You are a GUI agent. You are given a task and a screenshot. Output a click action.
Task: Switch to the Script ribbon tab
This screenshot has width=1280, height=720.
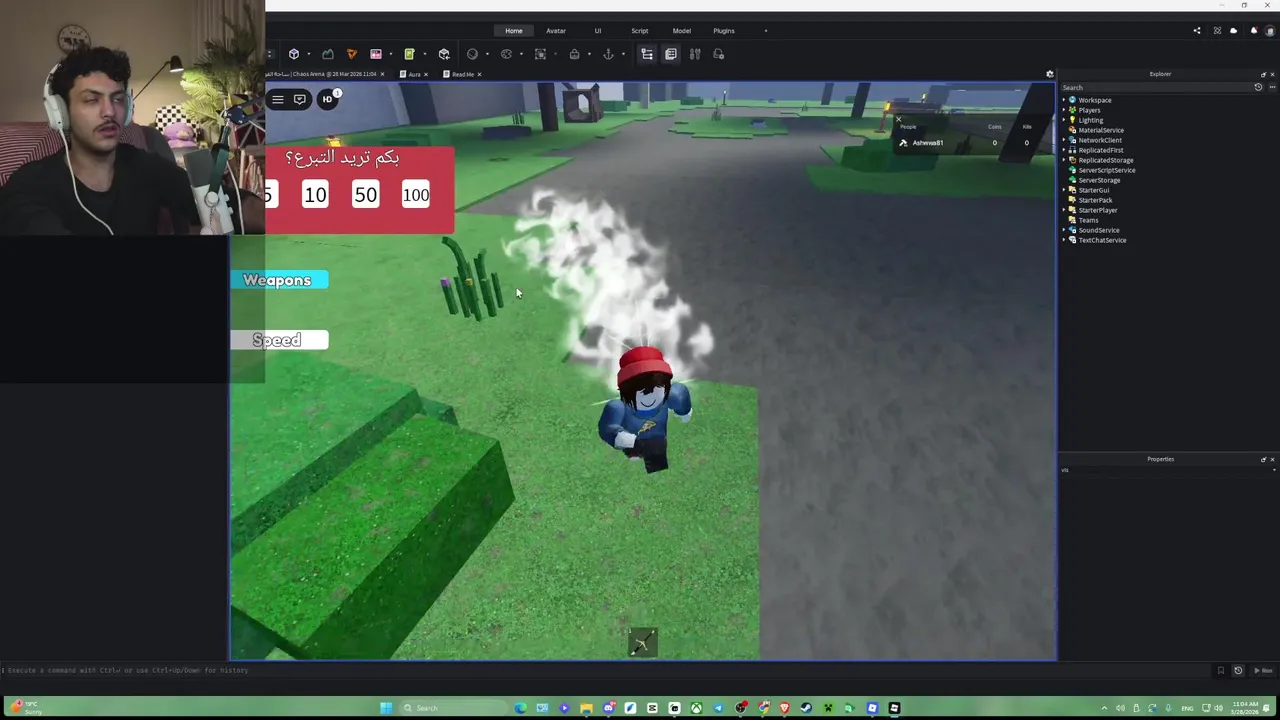click(x=640, y=31)
